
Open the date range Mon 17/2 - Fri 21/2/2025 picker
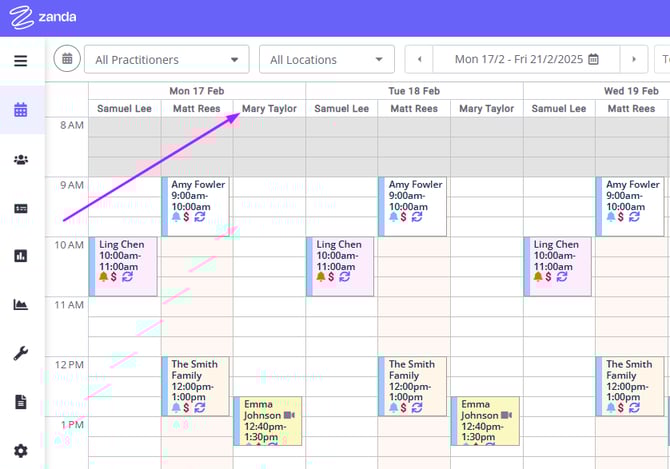coord(526,60)
